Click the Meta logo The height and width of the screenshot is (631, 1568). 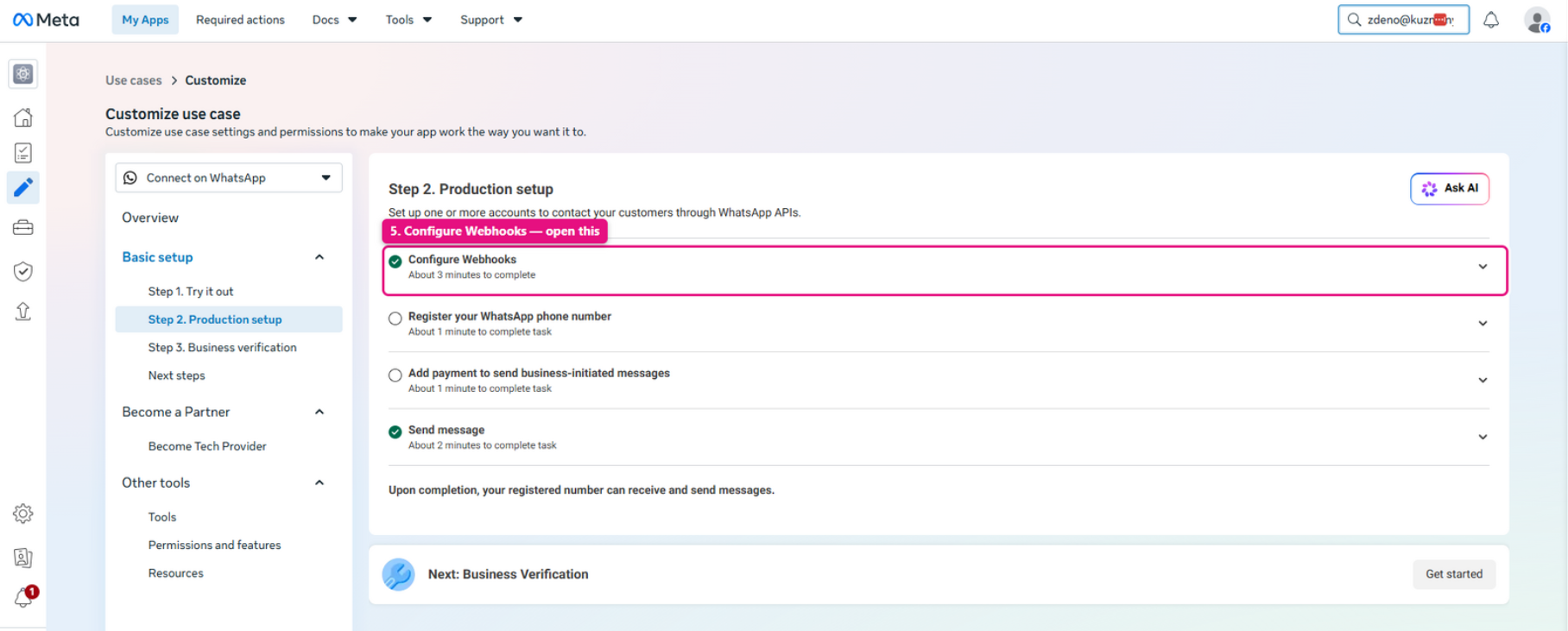(x=46, y=20)
